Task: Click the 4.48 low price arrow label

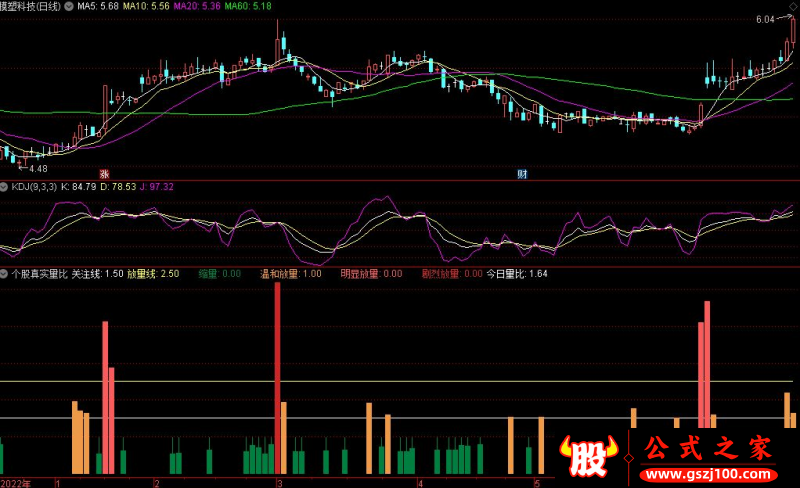Action: 34,168
